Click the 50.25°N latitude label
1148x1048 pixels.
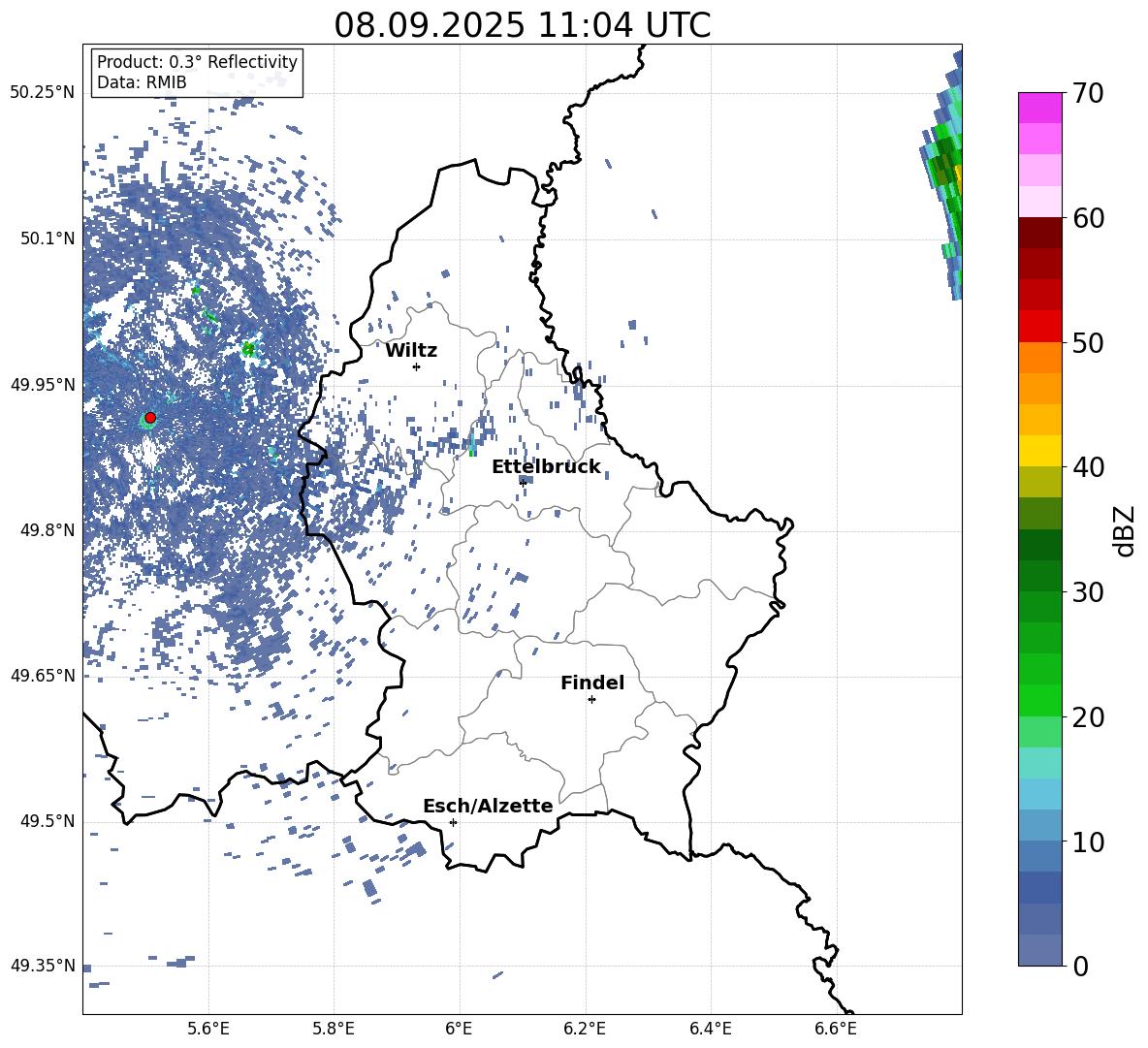tap(43, 93)
